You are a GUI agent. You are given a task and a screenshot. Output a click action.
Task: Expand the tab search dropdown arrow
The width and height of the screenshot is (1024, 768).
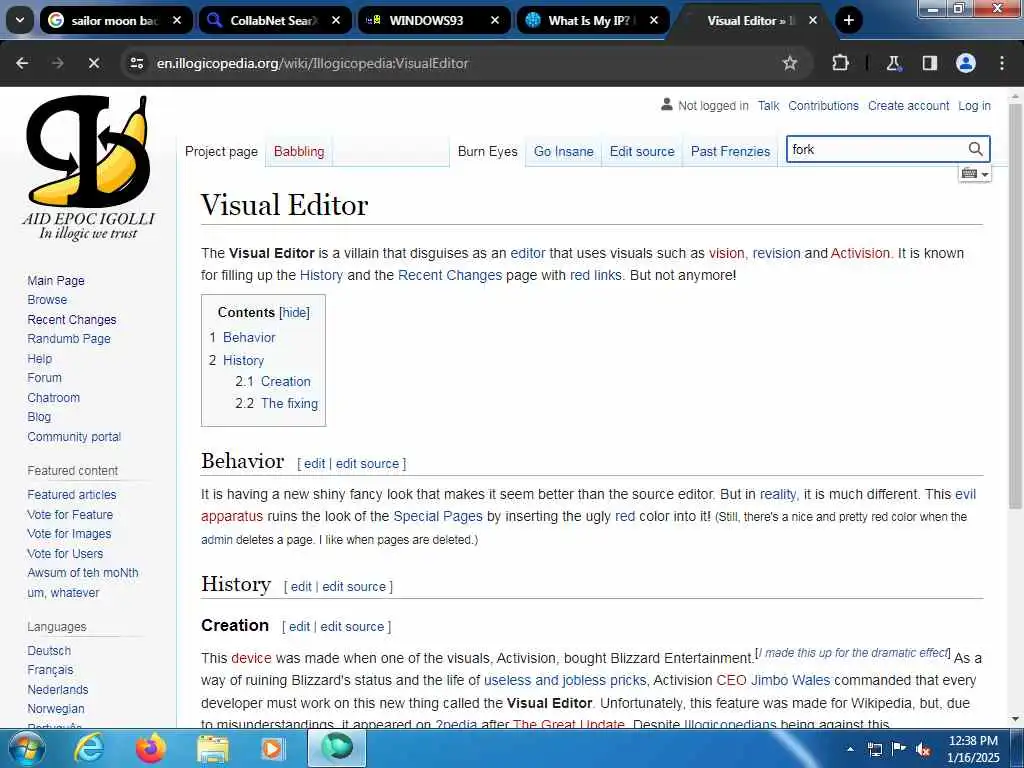click(x=20, y=20)
